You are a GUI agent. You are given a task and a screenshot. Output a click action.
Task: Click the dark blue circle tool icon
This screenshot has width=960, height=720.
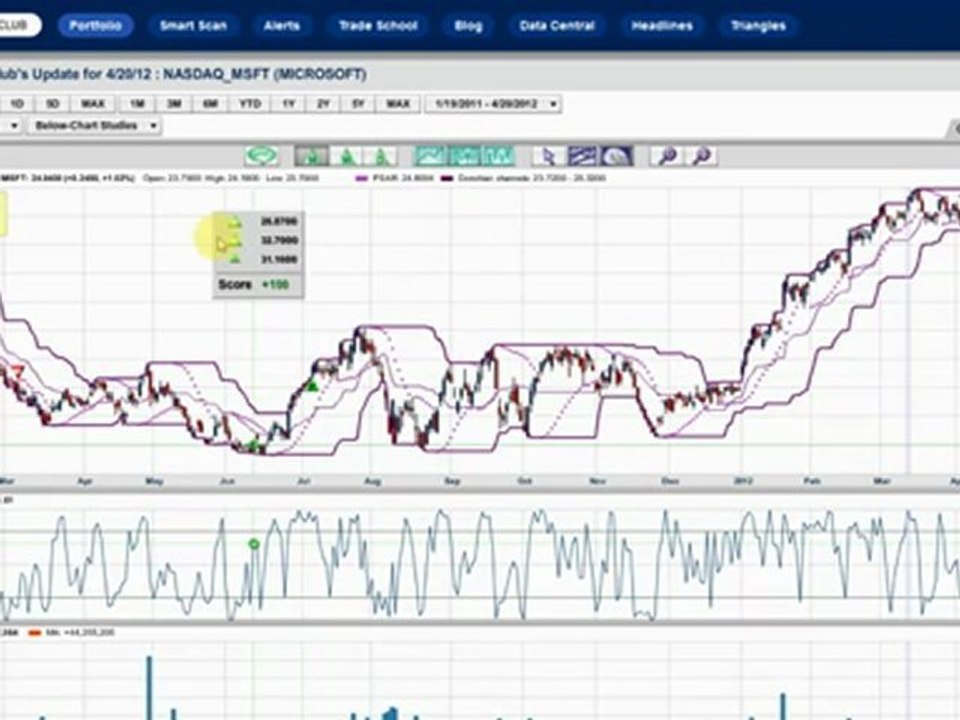tap(616, 156)
